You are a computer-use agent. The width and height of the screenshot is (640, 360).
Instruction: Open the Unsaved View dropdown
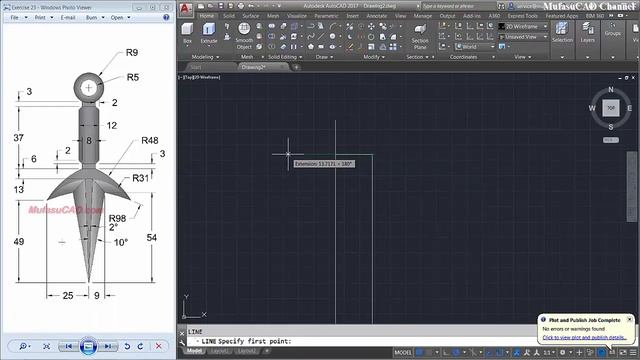pyautogui.click(x=523, y=37)
